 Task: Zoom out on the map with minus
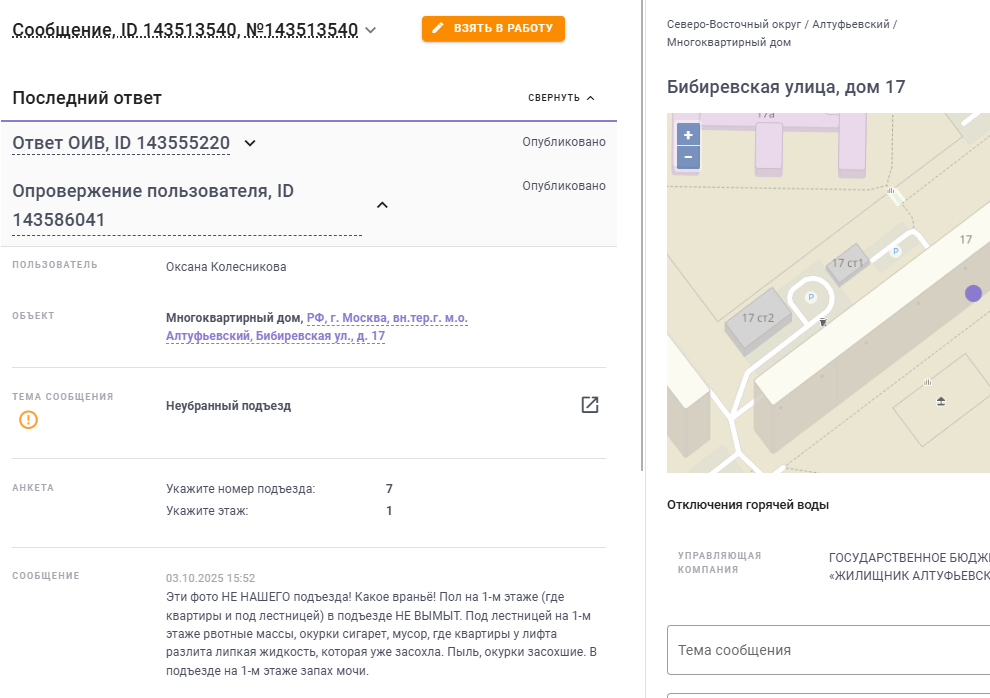click(688, 157)
